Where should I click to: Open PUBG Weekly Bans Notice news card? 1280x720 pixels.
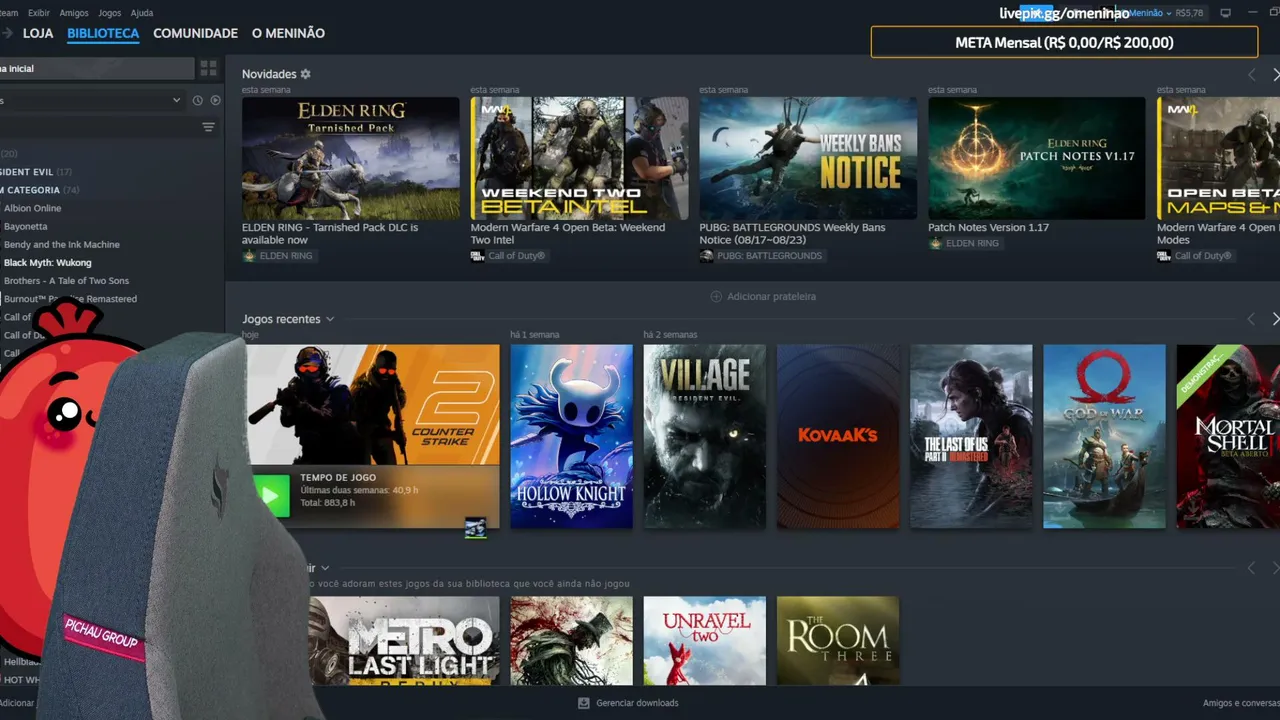point(808,158)
